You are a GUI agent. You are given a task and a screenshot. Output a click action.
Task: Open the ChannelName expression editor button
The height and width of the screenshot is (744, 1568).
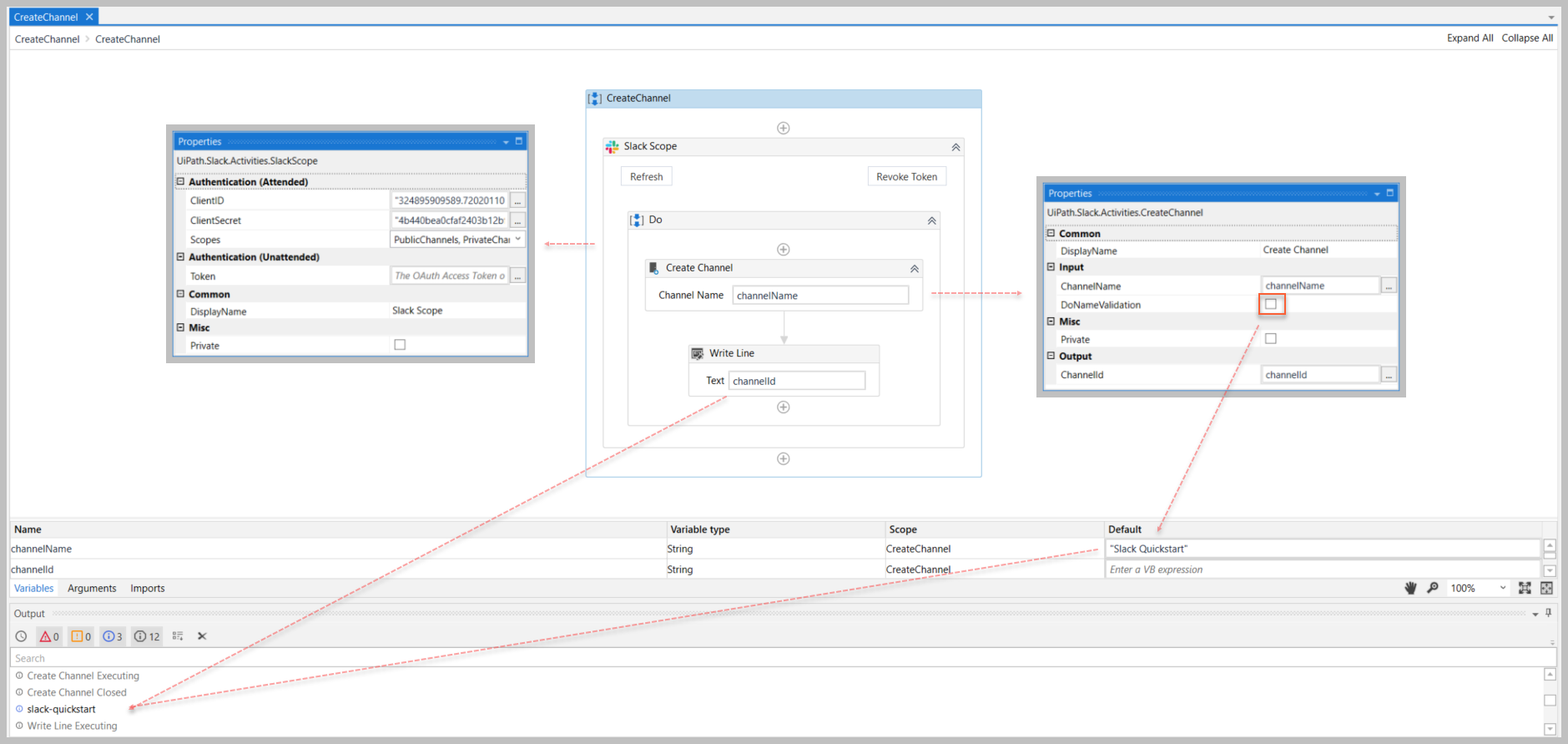click(1389, 286)
